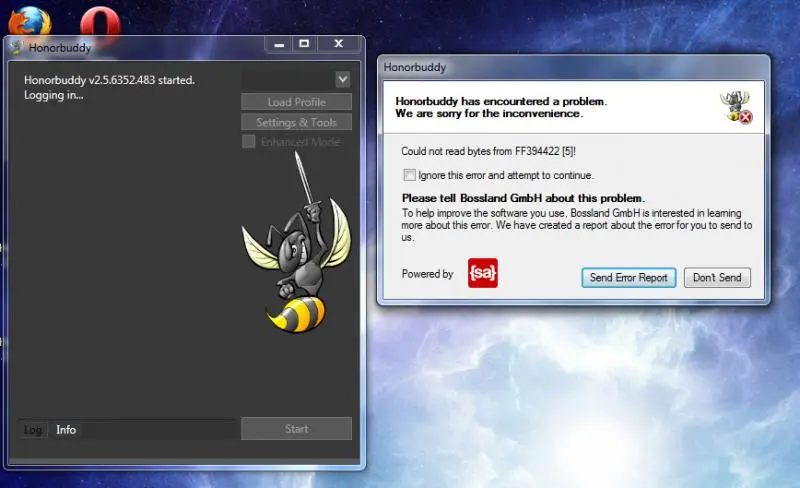
Task: Click the Don't Send button
Action: (x=717, y=278)
